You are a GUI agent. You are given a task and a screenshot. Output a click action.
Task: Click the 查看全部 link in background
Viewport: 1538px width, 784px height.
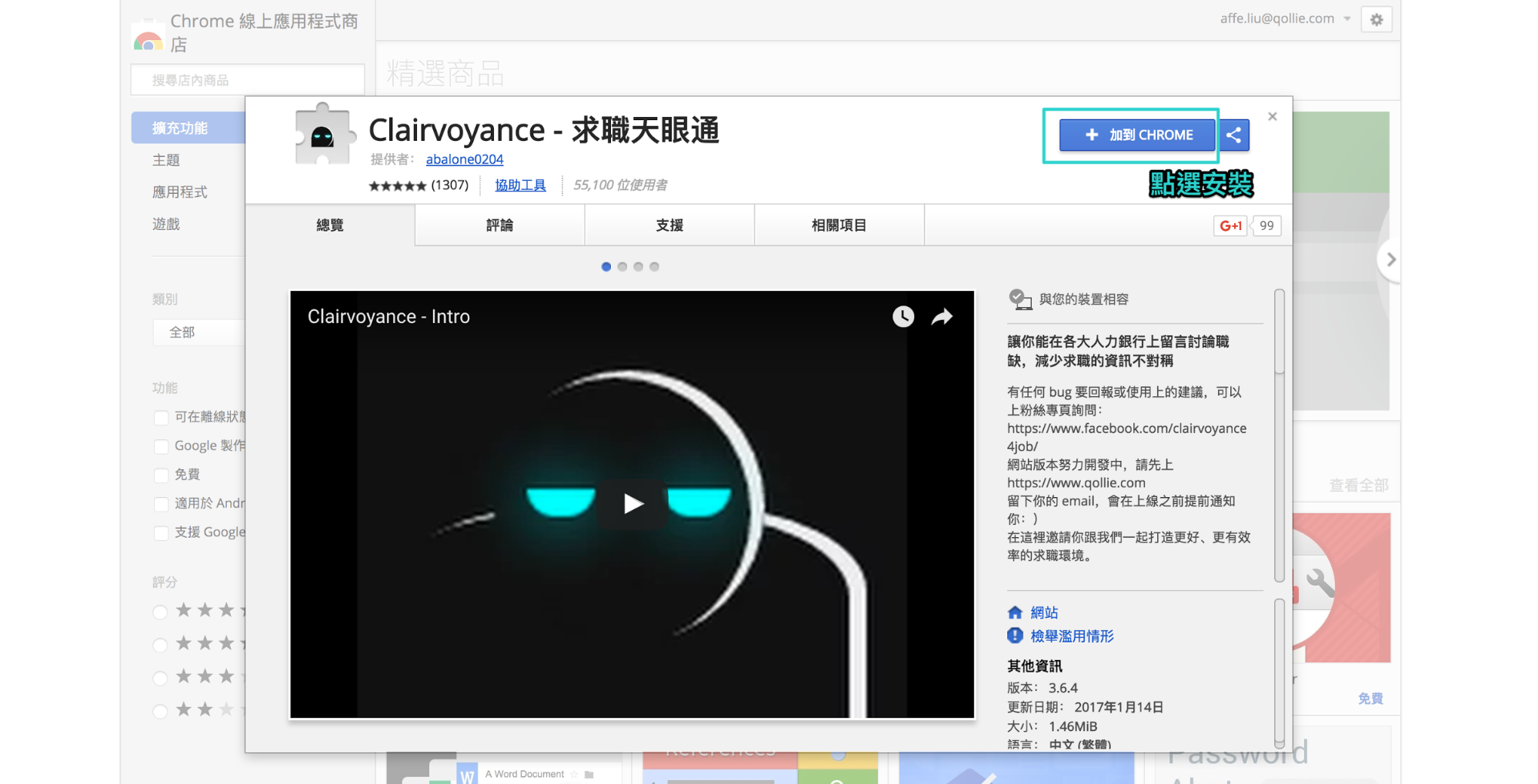pyautogui.click(x=1359, y=485)
